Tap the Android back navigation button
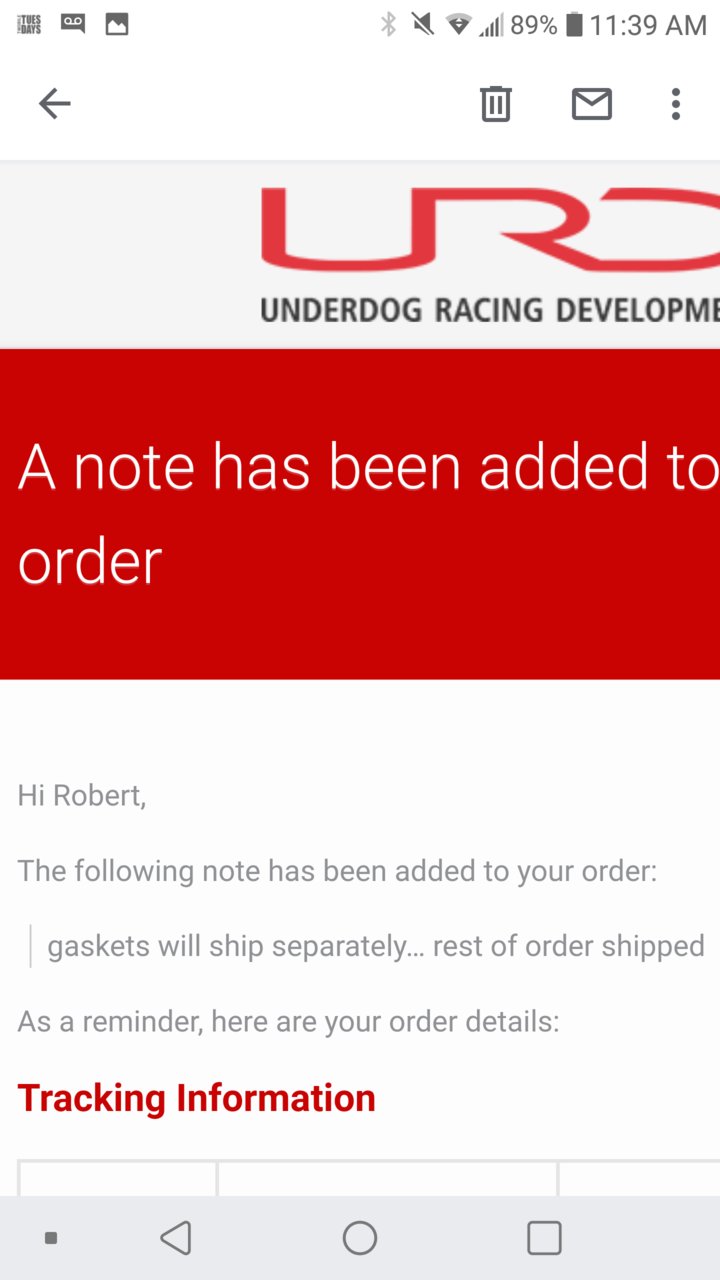The image size is (720, 1280). 176,1238
